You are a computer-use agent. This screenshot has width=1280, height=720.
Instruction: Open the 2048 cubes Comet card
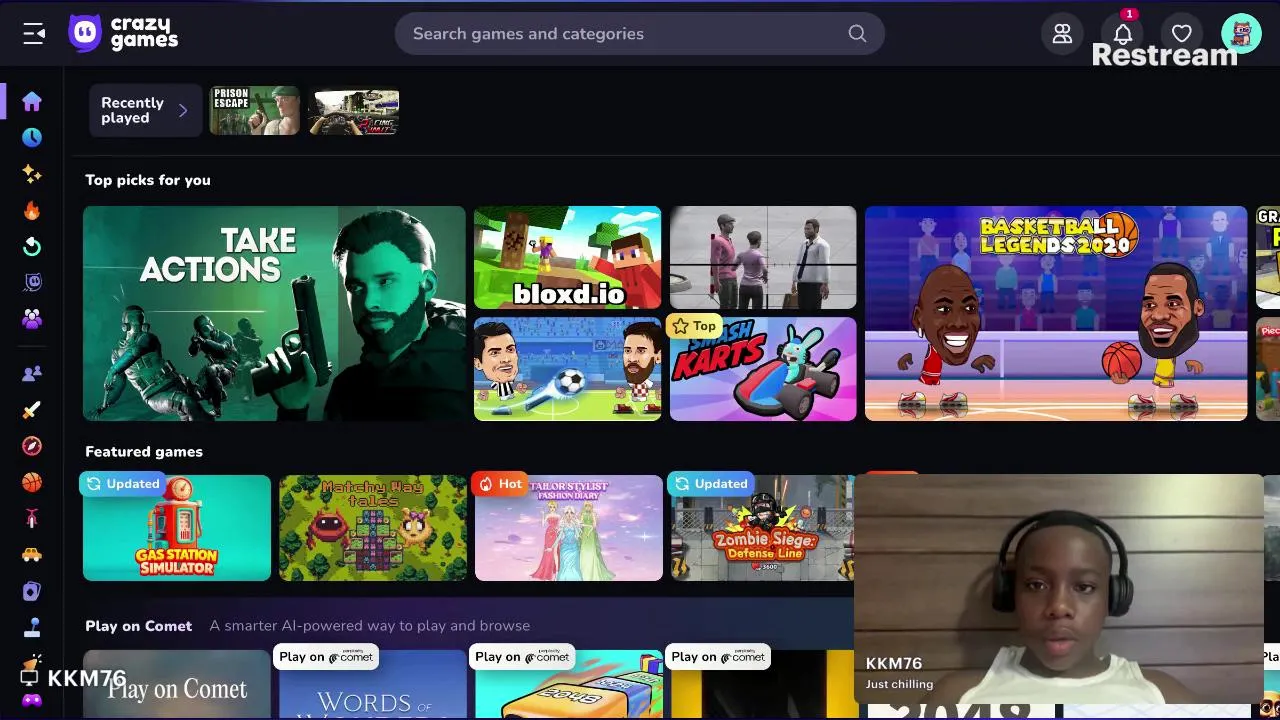coord(569,685)
